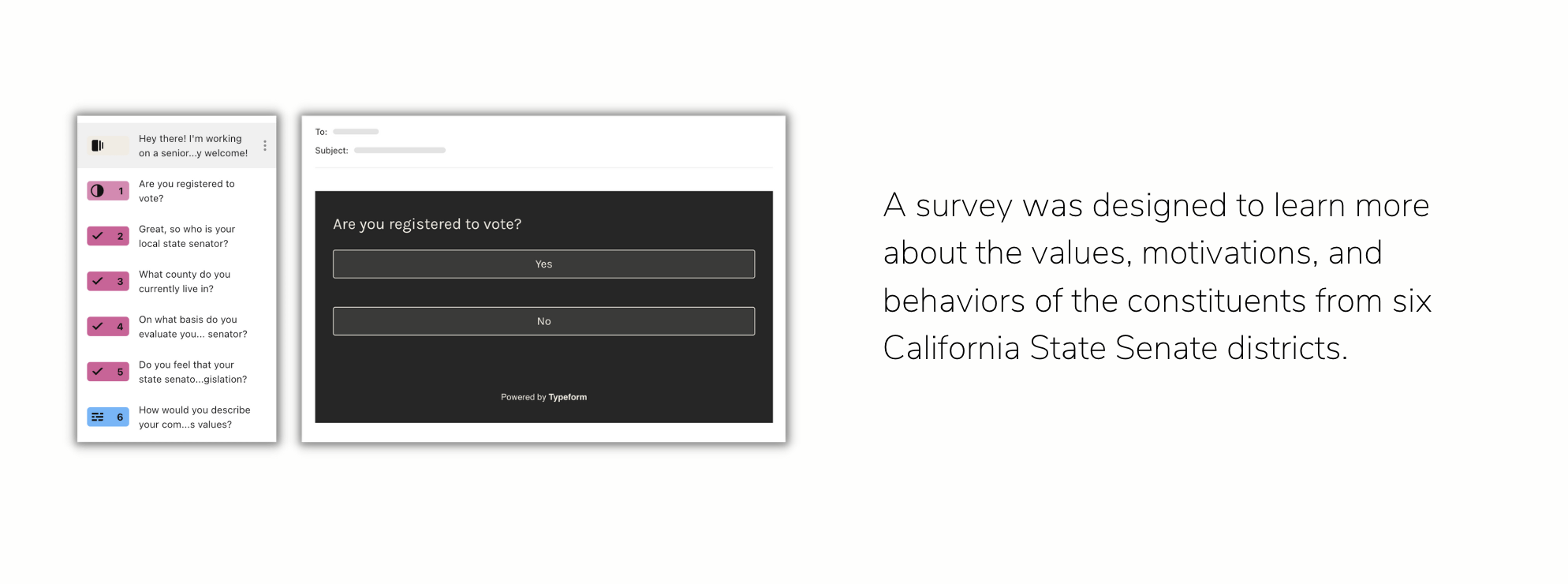Select 'What county do you currently live in?'
This screenshot has width=1568, height=584.
click(185, 282)
